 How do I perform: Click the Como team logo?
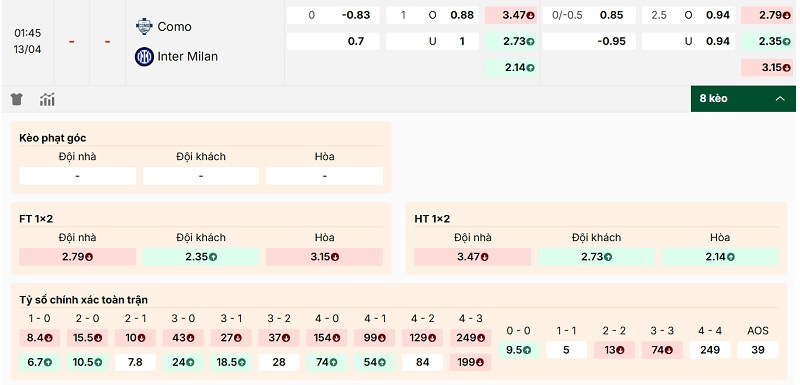tap(144, 27)
